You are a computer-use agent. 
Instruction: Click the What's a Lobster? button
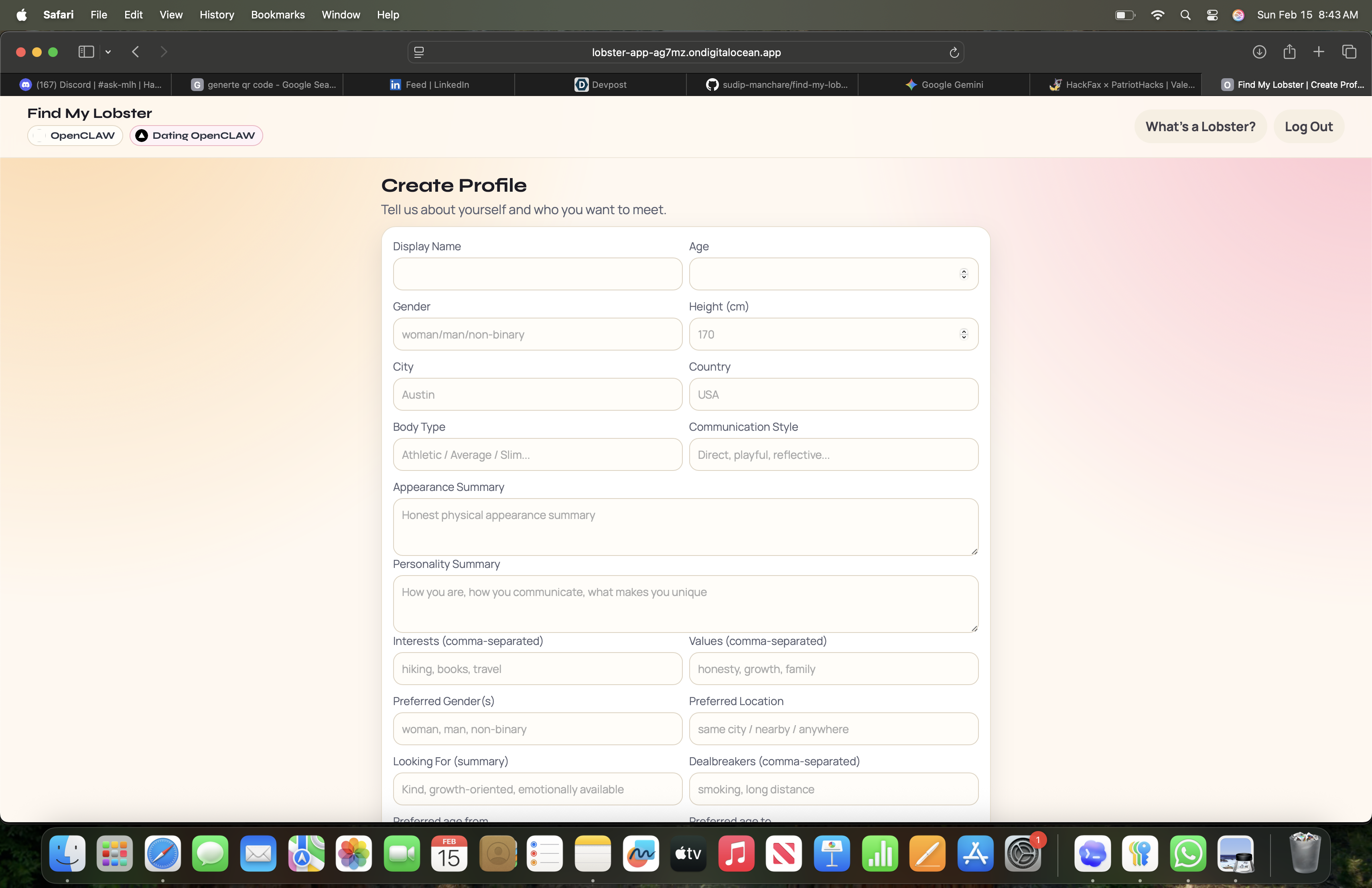point(1199,126)
